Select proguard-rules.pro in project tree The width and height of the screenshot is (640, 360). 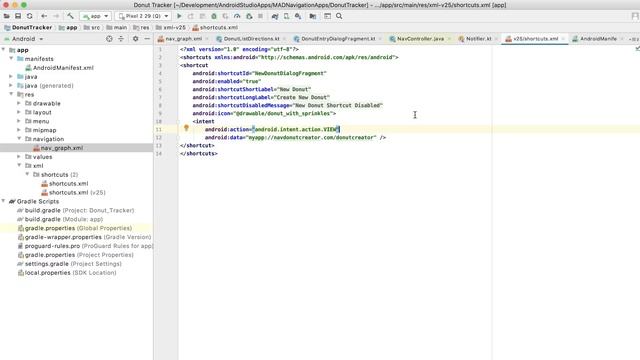pos(85,246)
